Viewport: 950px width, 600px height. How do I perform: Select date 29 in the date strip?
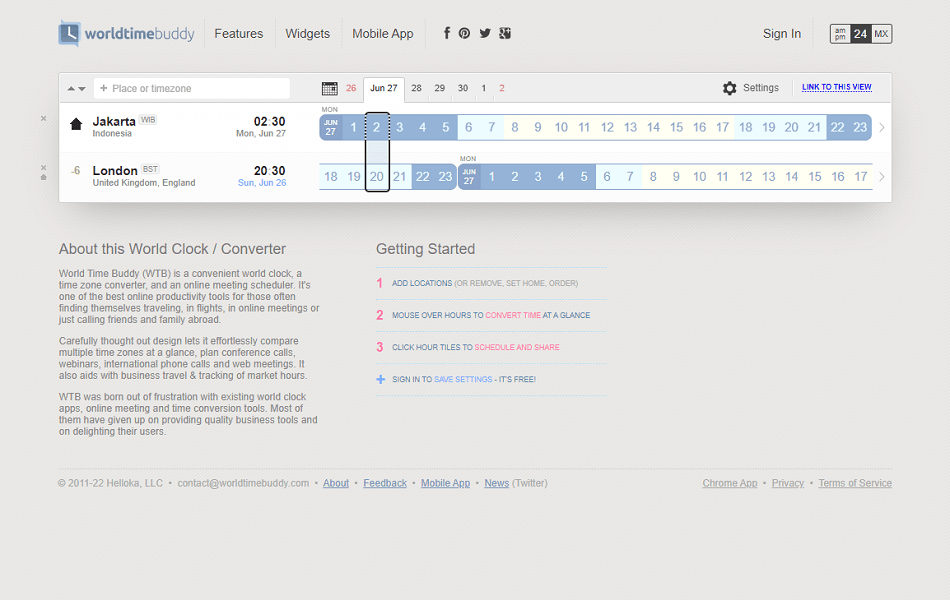coord(440,88)
